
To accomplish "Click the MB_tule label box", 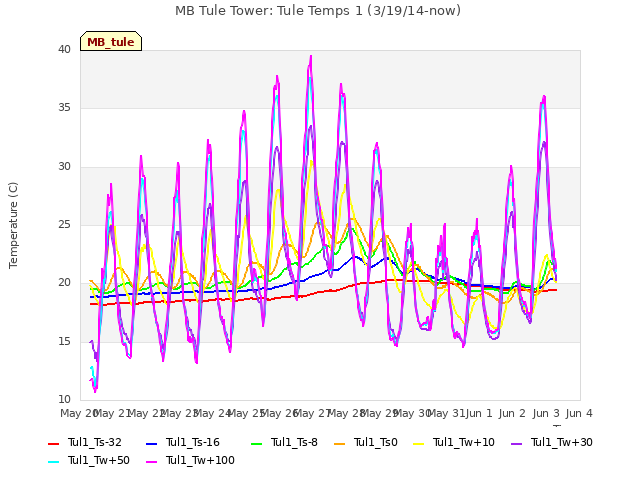I will (111, 41).
